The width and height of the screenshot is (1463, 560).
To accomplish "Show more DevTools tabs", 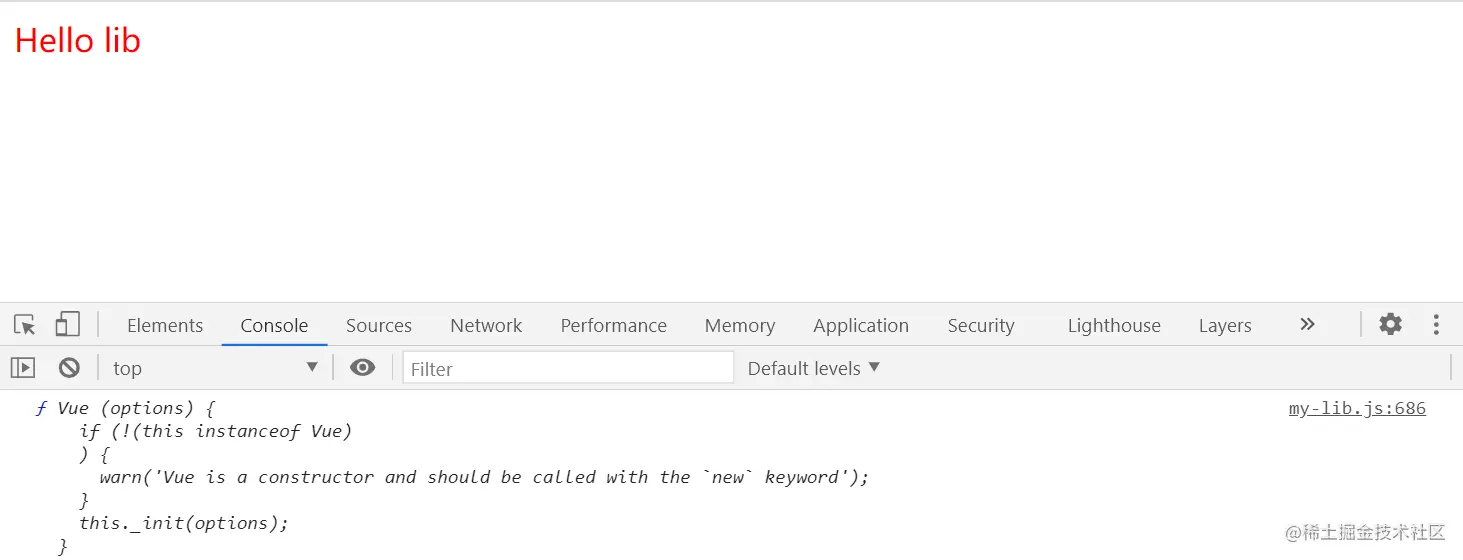I will point(1307,325).
